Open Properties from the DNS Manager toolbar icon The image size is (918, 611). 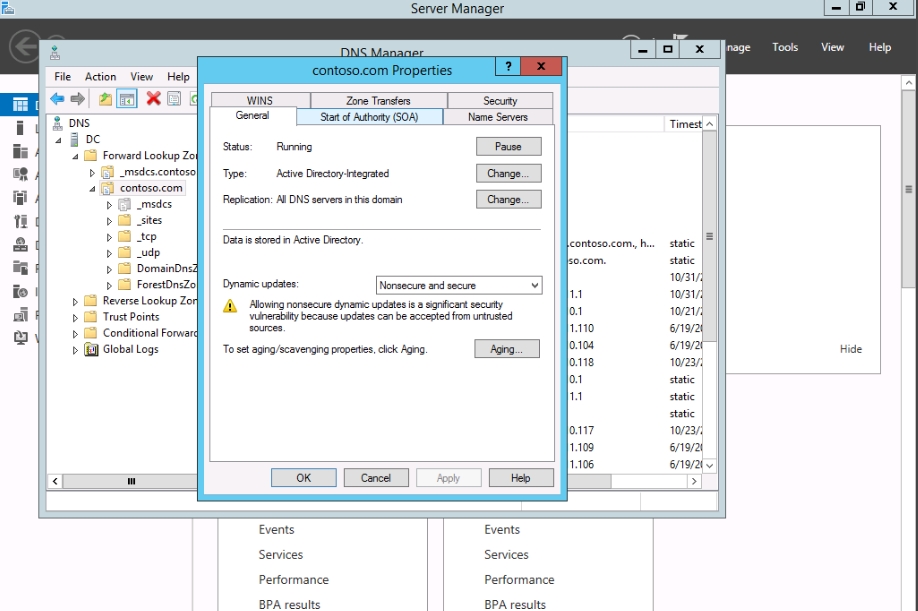coord(174,98)
